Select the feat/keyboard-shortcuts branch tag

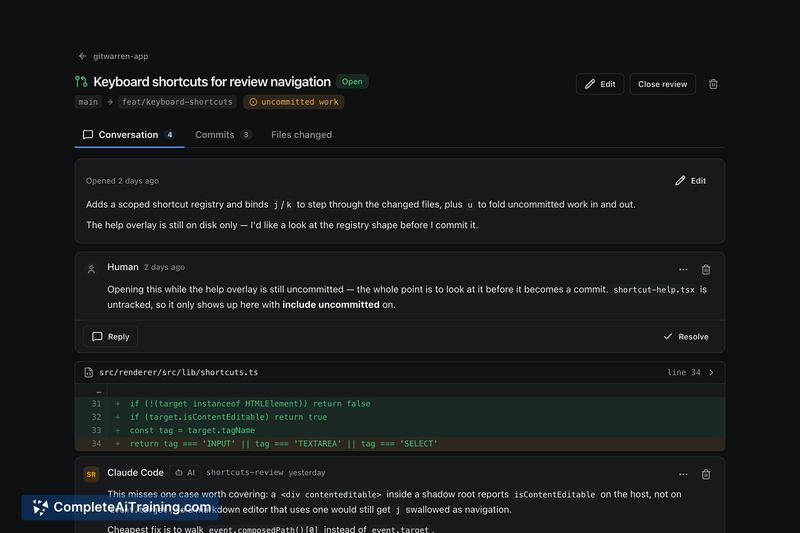point(177,102)
